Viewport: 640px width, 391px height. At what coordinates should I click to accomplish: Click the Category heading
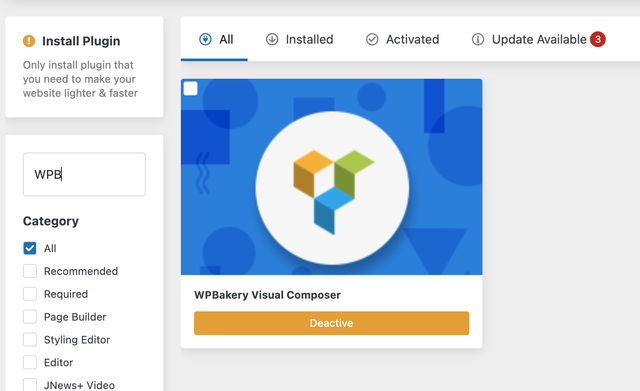tap(51, 221)
